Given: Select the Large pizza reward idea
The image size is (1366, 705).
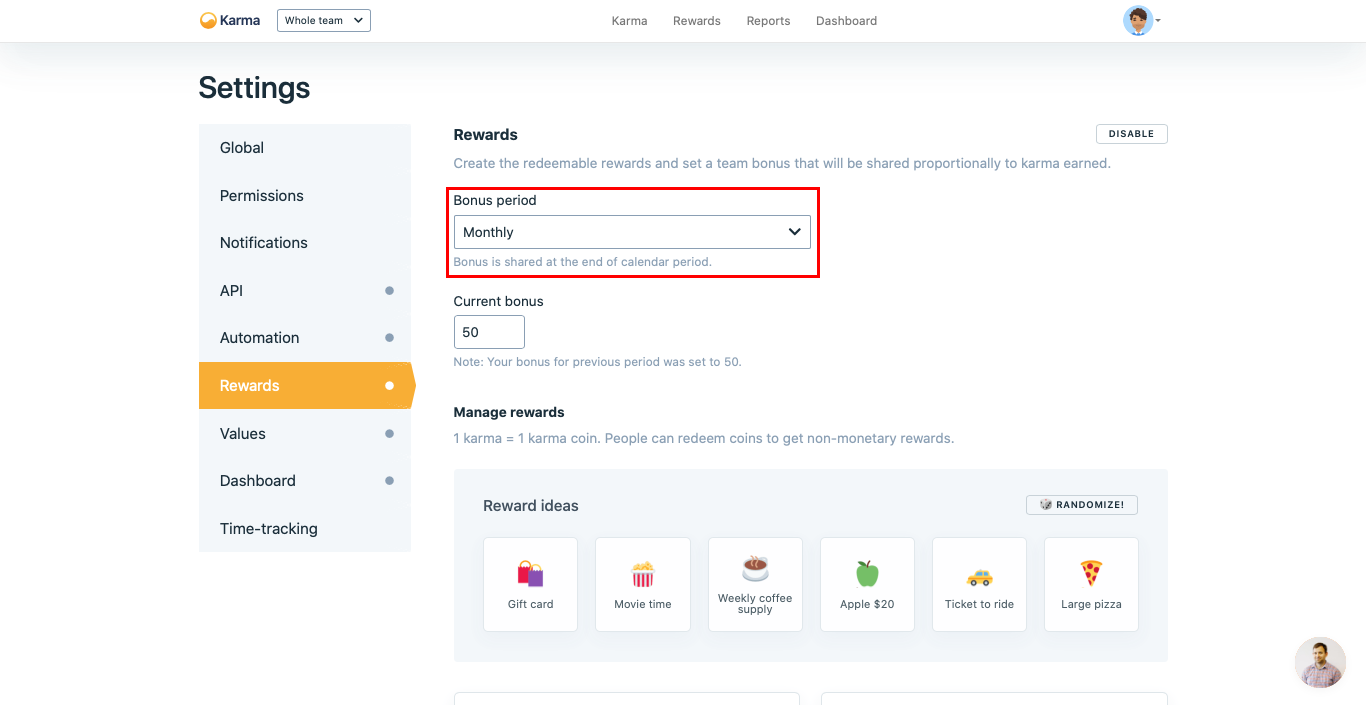Looking at the screenshot, I should [x=1091, y=584].
